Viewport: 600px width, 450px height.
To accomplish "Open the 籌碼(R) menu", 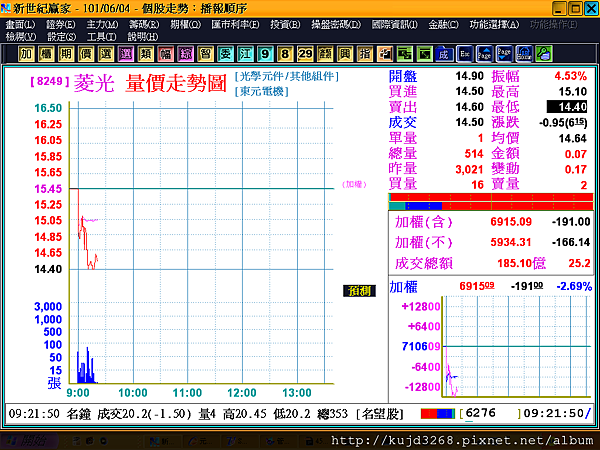I will (x=144, y=25).
